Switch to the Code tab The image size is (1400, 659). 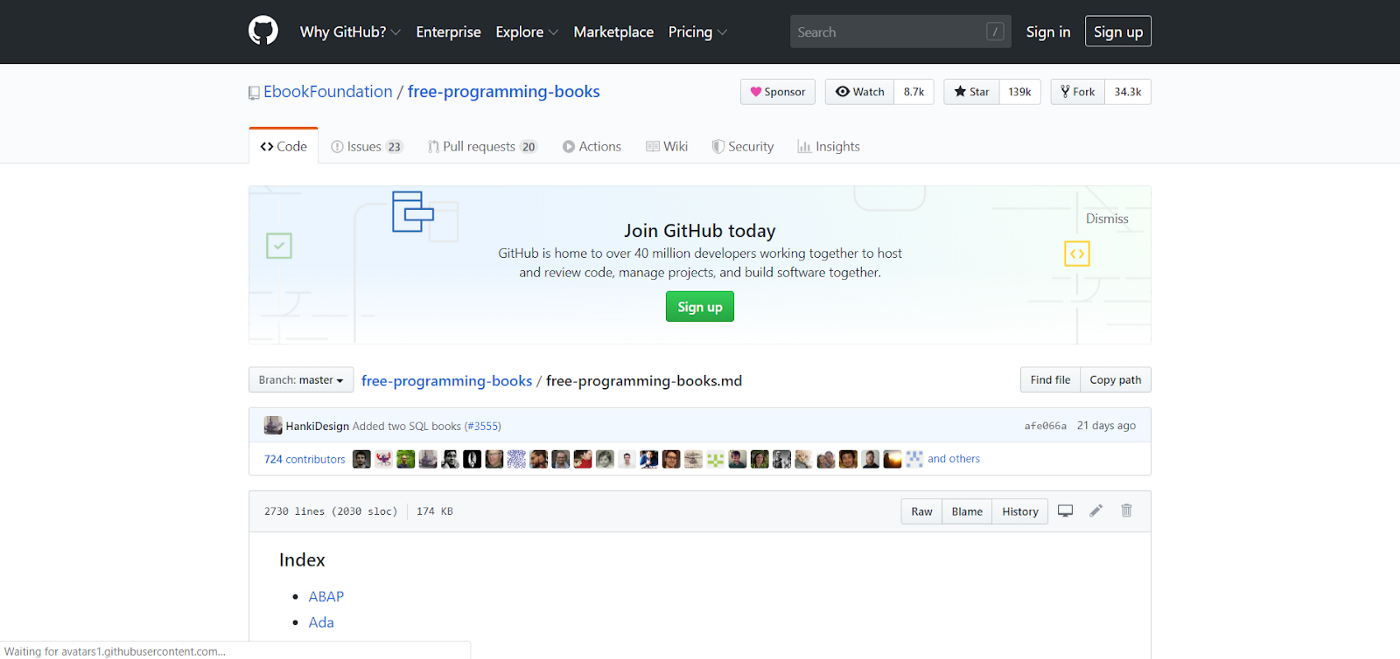[284, 146]
